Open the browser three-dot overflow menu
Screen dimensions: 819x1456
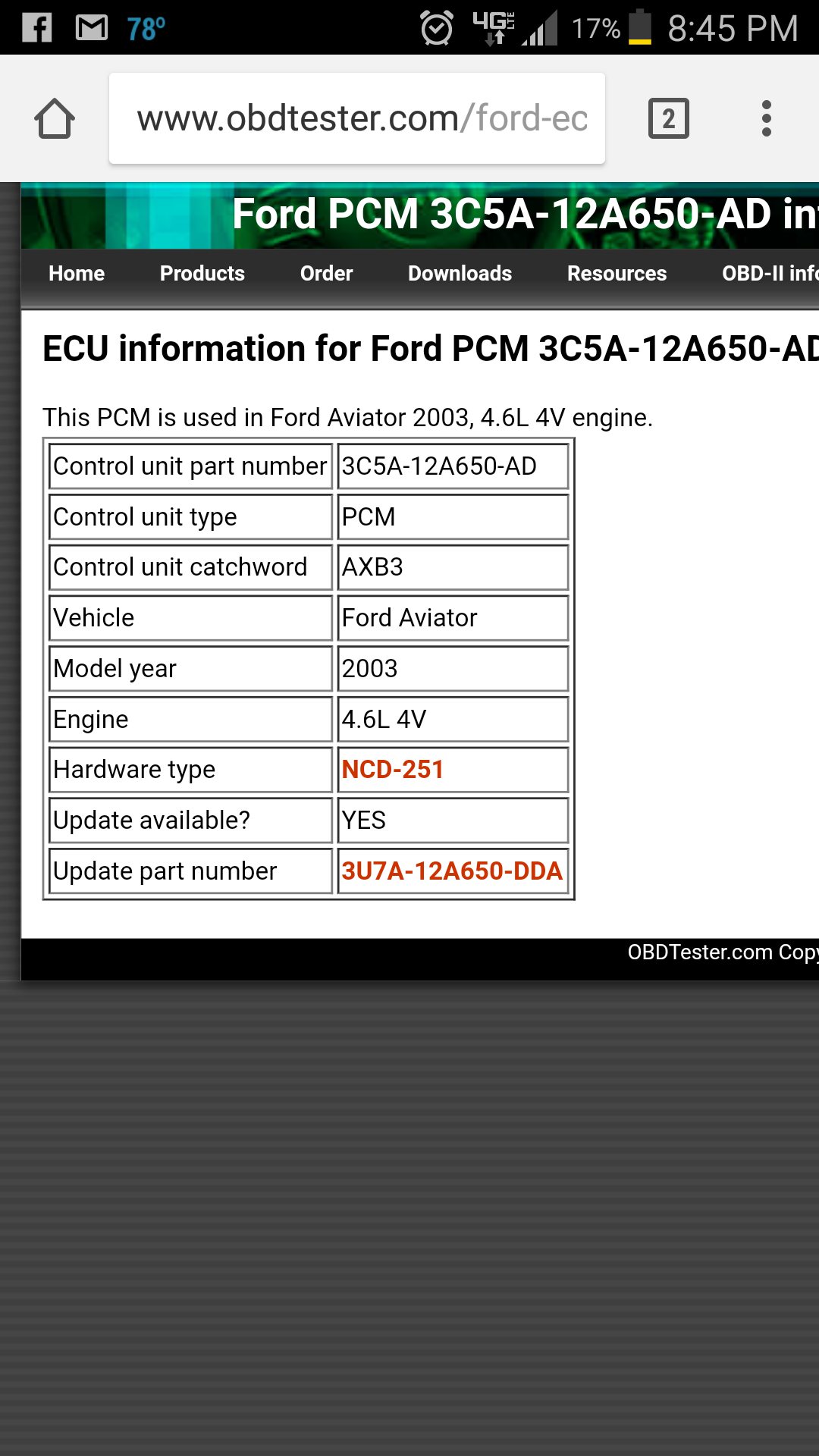767,118
